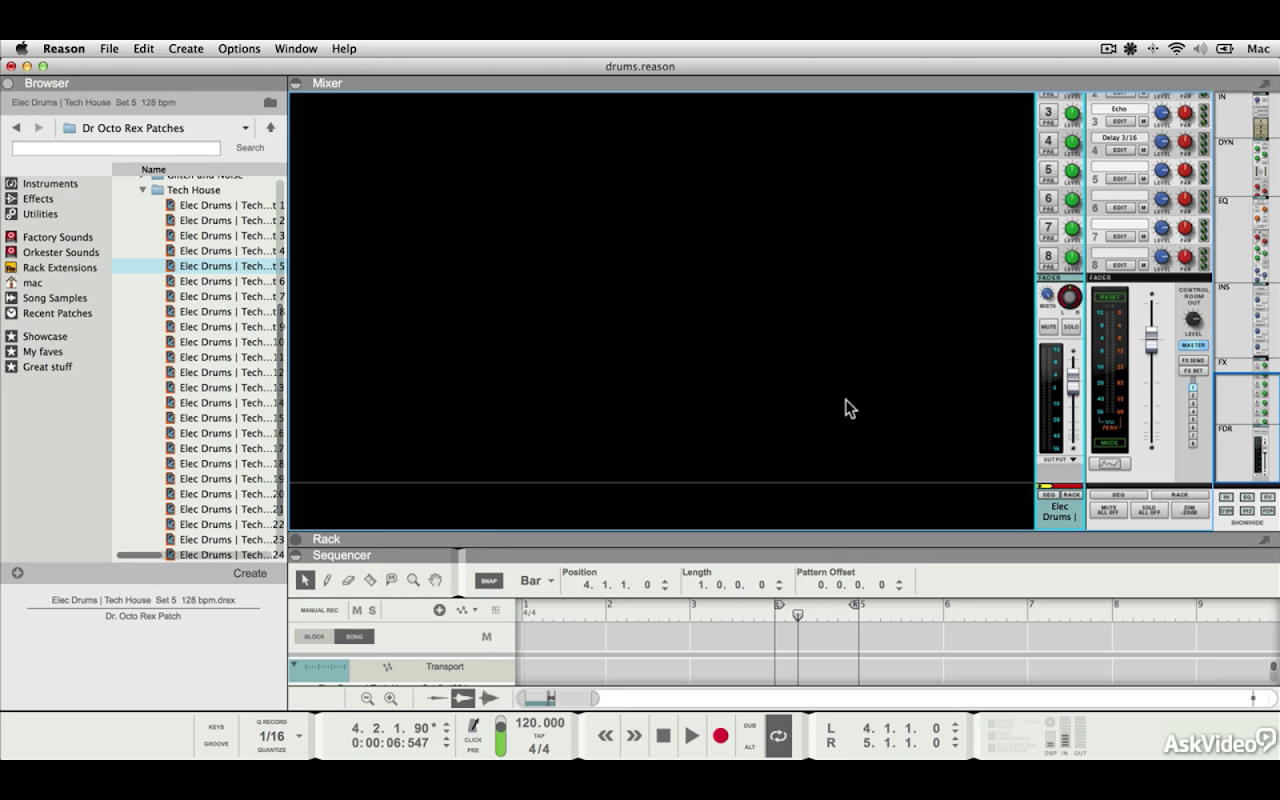Click Mute All Off in master section
This screenshot has height=800, width=1280.
(x=1108, y=510)
